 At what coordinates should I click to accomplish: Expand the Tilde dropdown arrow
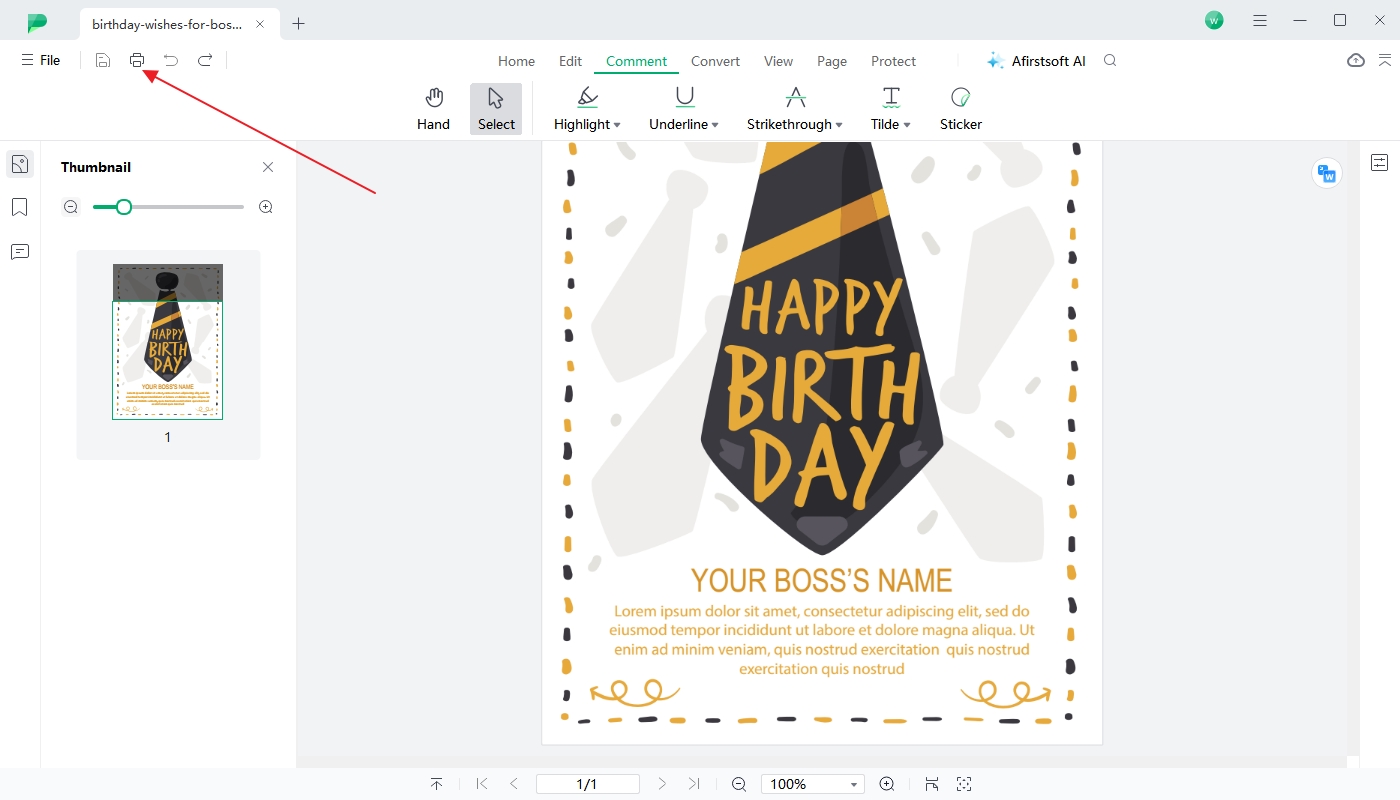click(x=907, y=125)
